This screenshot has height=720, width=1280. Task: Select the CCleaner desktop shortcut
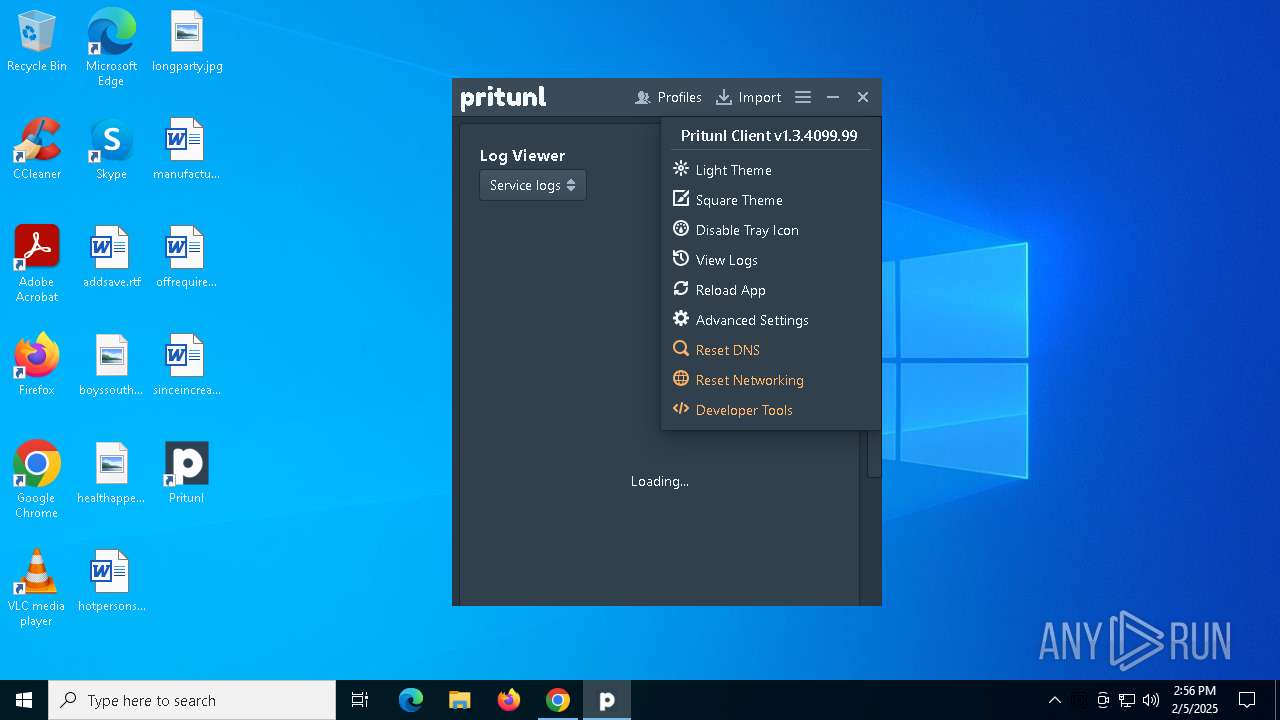click(x=37, y=150)
